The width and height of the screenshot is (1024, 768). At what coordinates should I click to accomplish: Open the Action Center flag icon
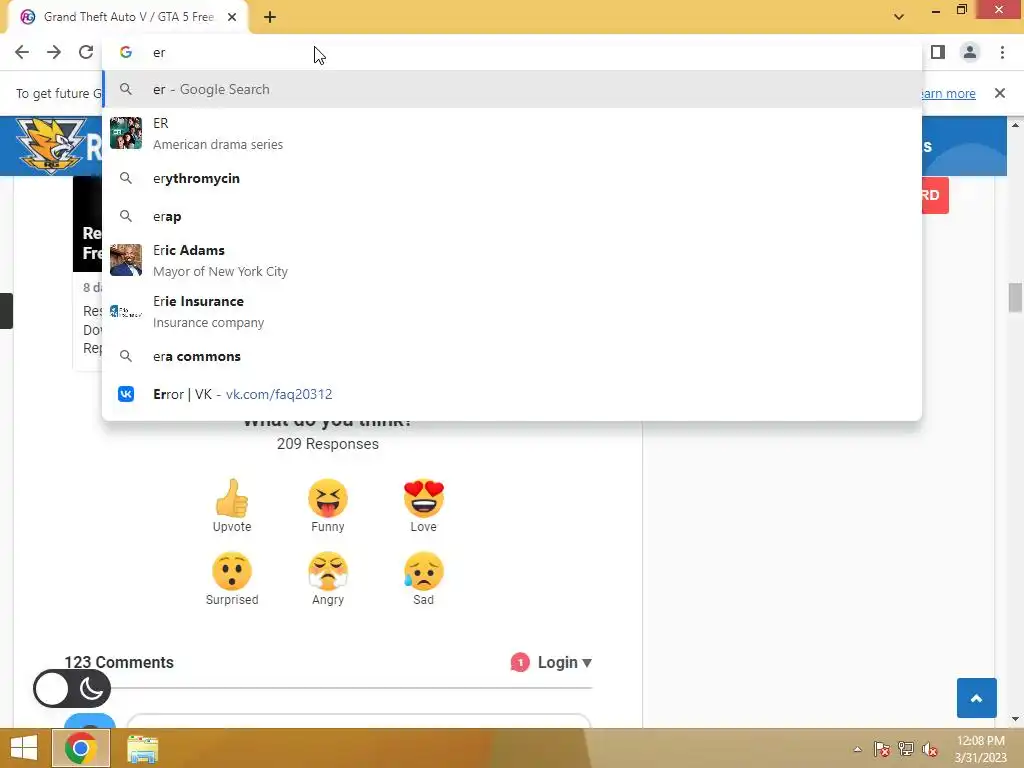point(881,749)
